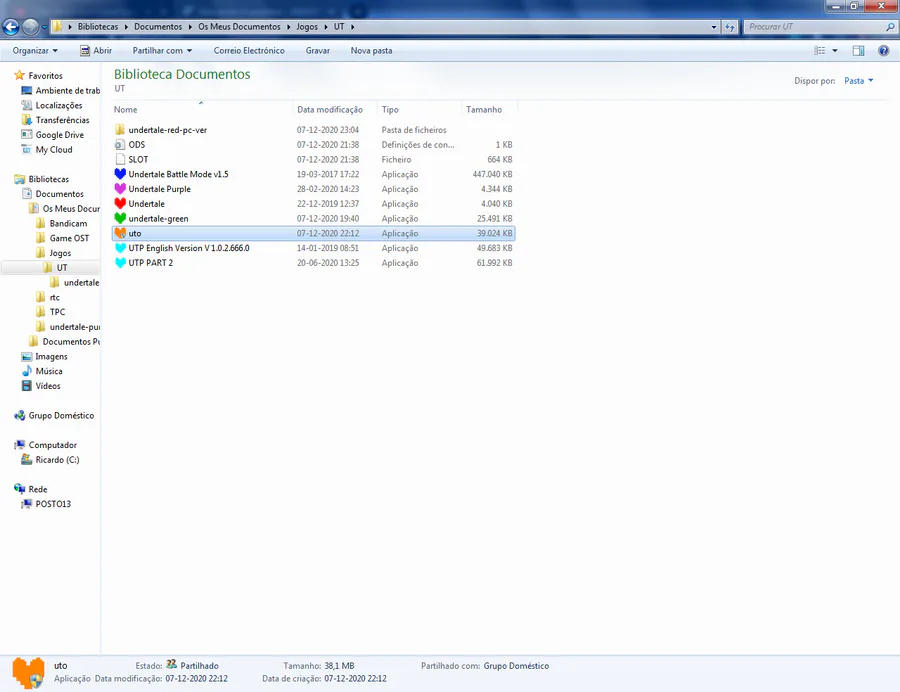Click the undertale-red-pc-ver folder icon
This screenshot has width=900, height=692.
pos(120,130)
